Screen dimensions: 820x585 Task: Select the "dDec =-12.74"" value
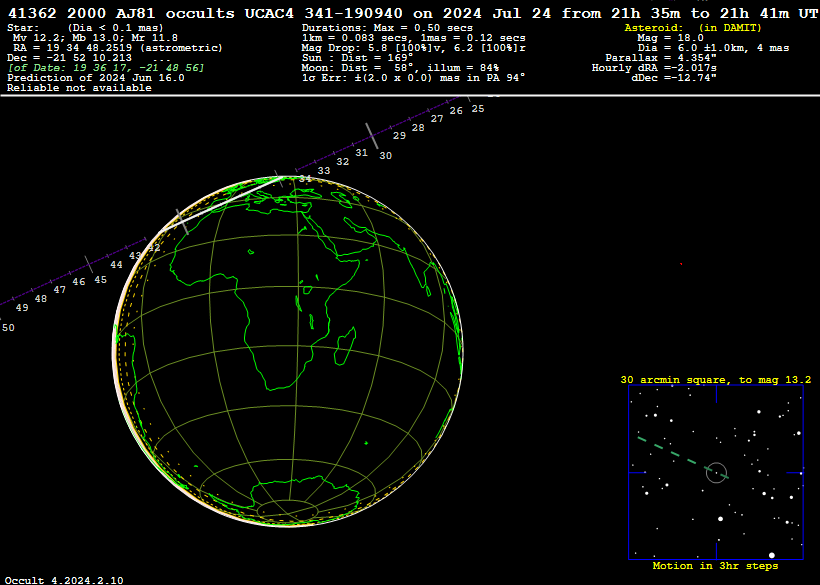pyautogui.click(x=674, y=77)
